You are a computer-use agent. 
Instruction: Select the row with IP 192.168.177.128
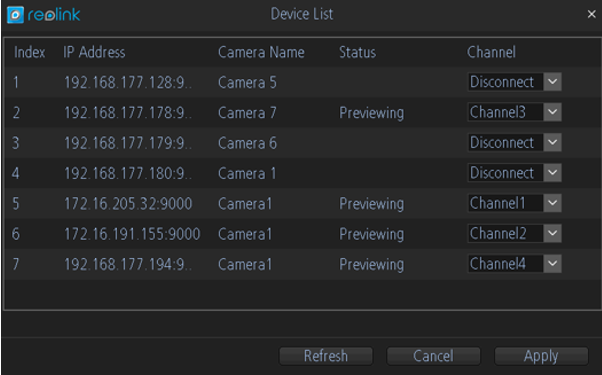coord(303,82)
